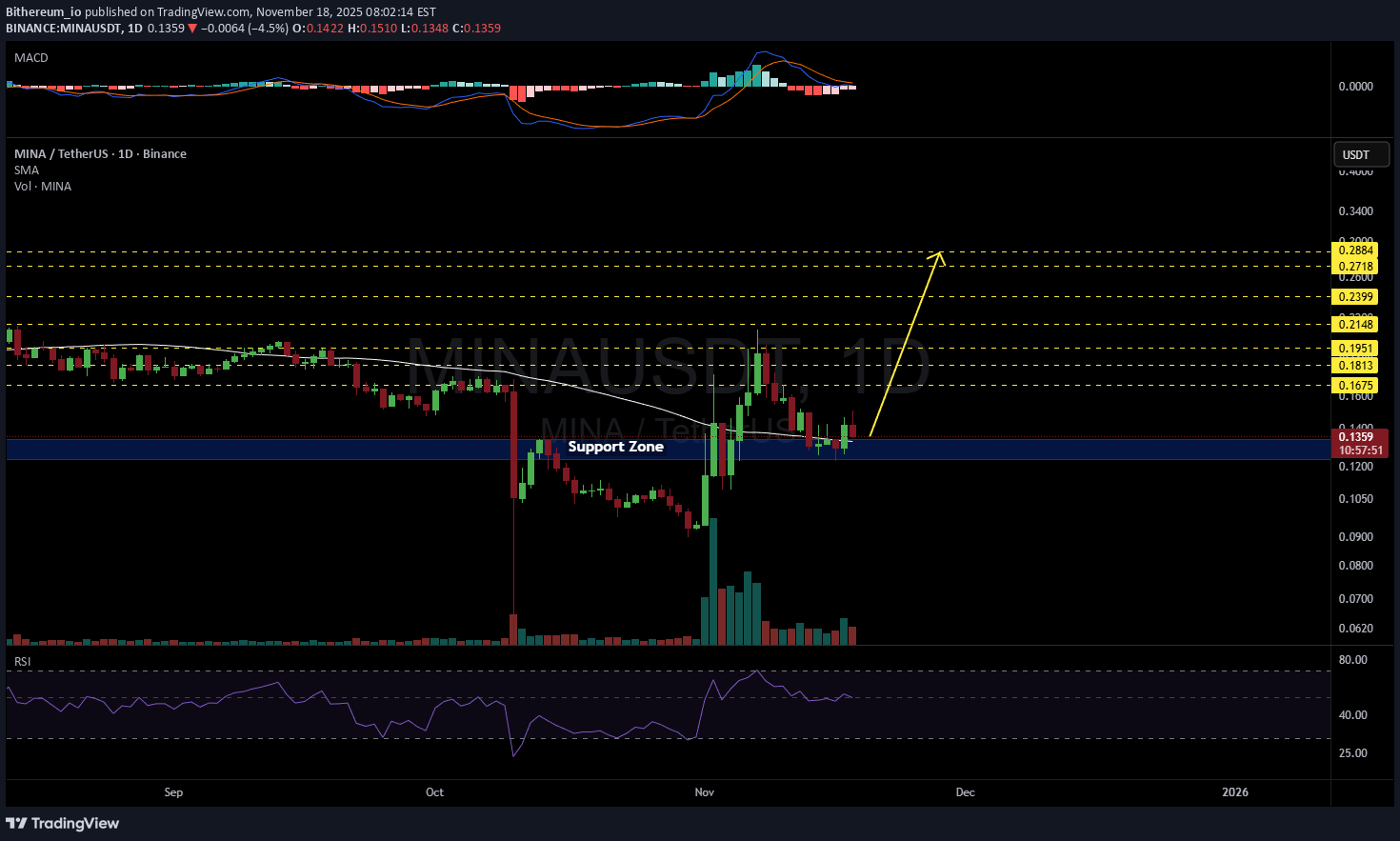Click the Dec date on time axis
The height and width of the screenshot is (841, 1400).
(965, 792)
